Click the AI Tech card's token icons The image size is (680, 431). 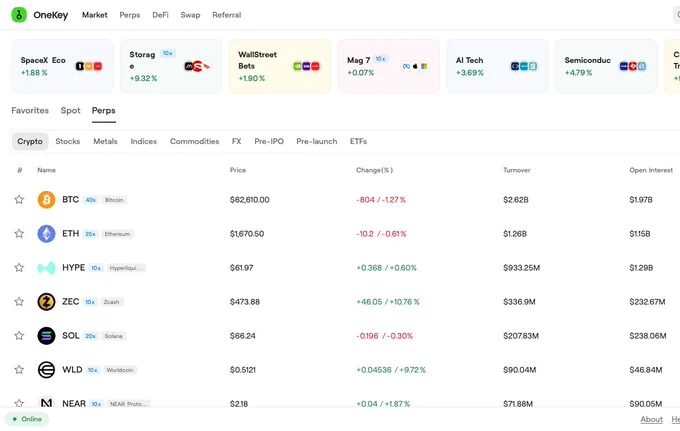click(524, 66)
